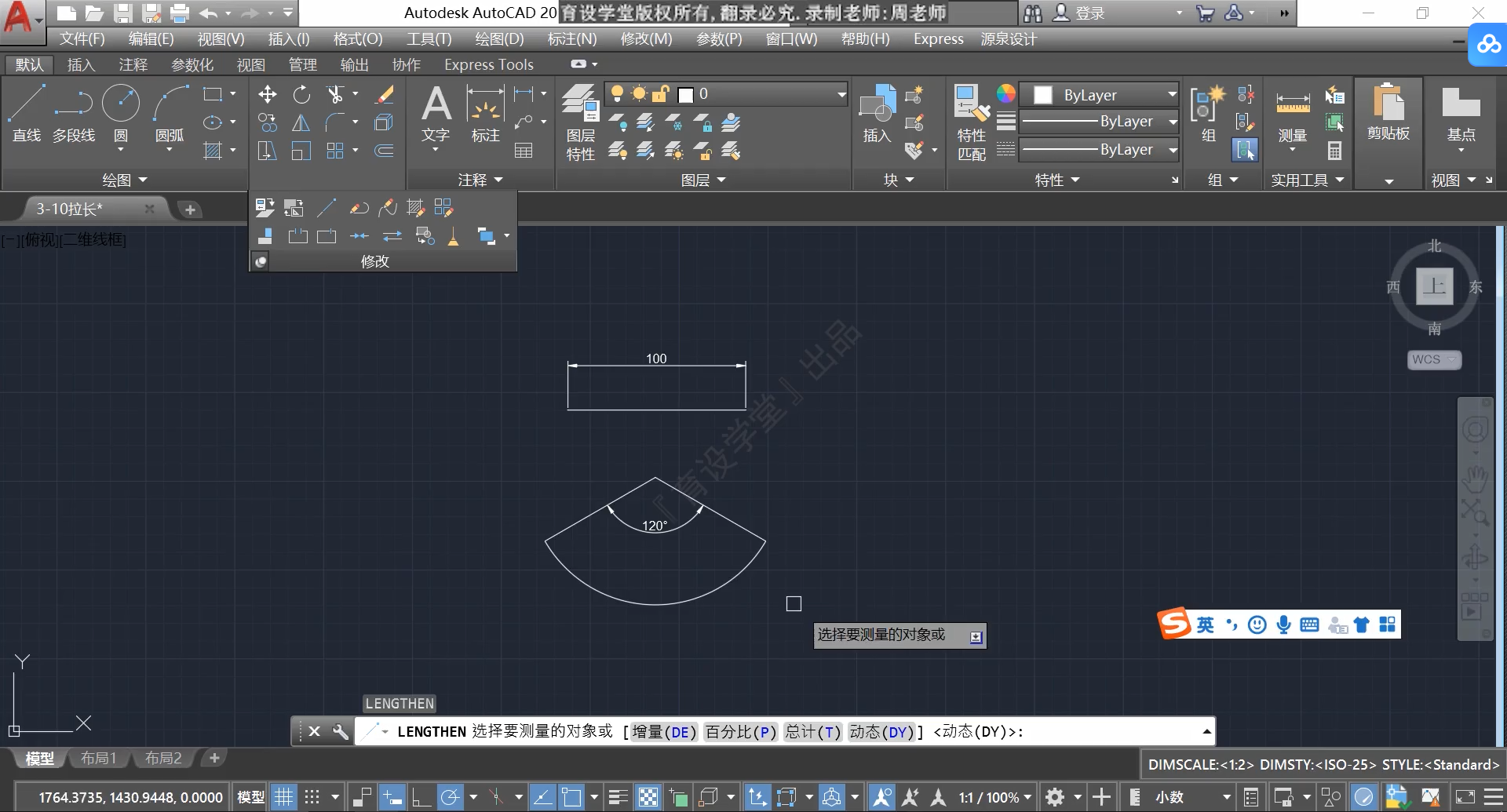The height and width of the screenshot is (812, 1507).
Task: Switch to the Parametric (参数化) ribbon tab
Action: click(192, 64)
